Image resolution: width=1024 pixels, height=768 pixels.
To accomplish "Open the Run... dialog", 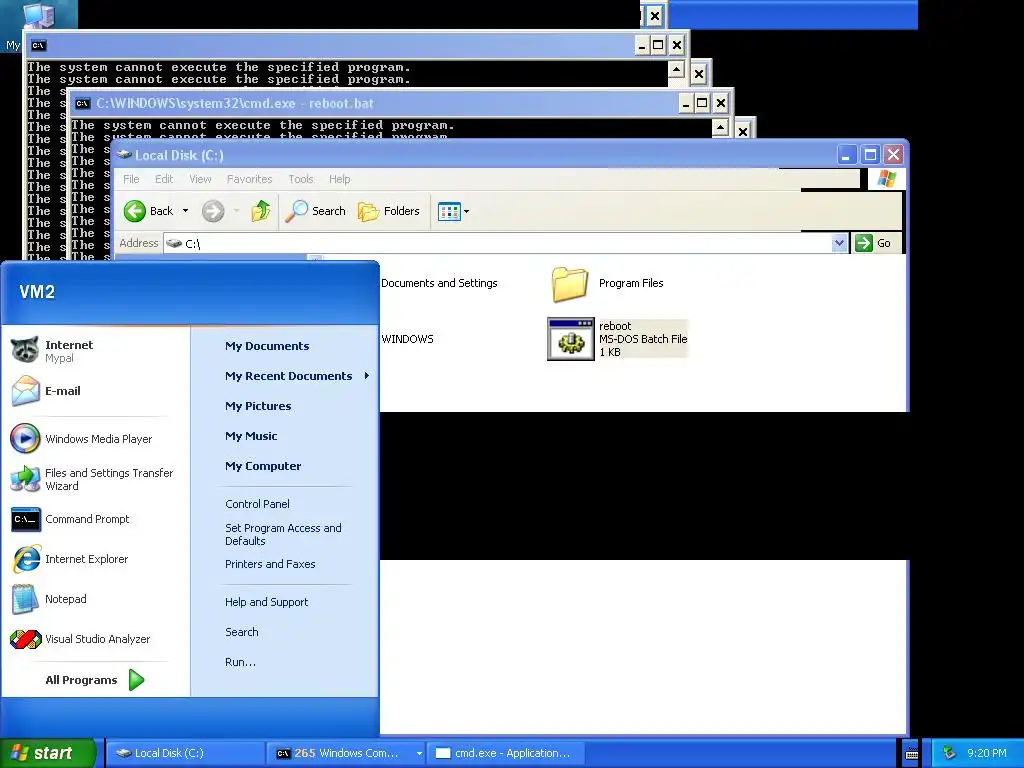I will click(240, 662).
